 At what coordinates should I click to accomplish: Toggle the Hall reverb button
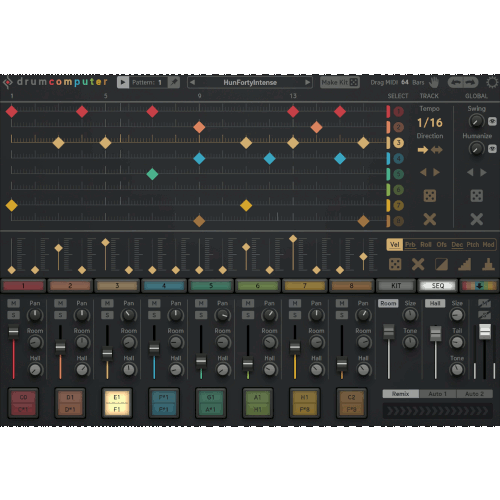[435, 303]
